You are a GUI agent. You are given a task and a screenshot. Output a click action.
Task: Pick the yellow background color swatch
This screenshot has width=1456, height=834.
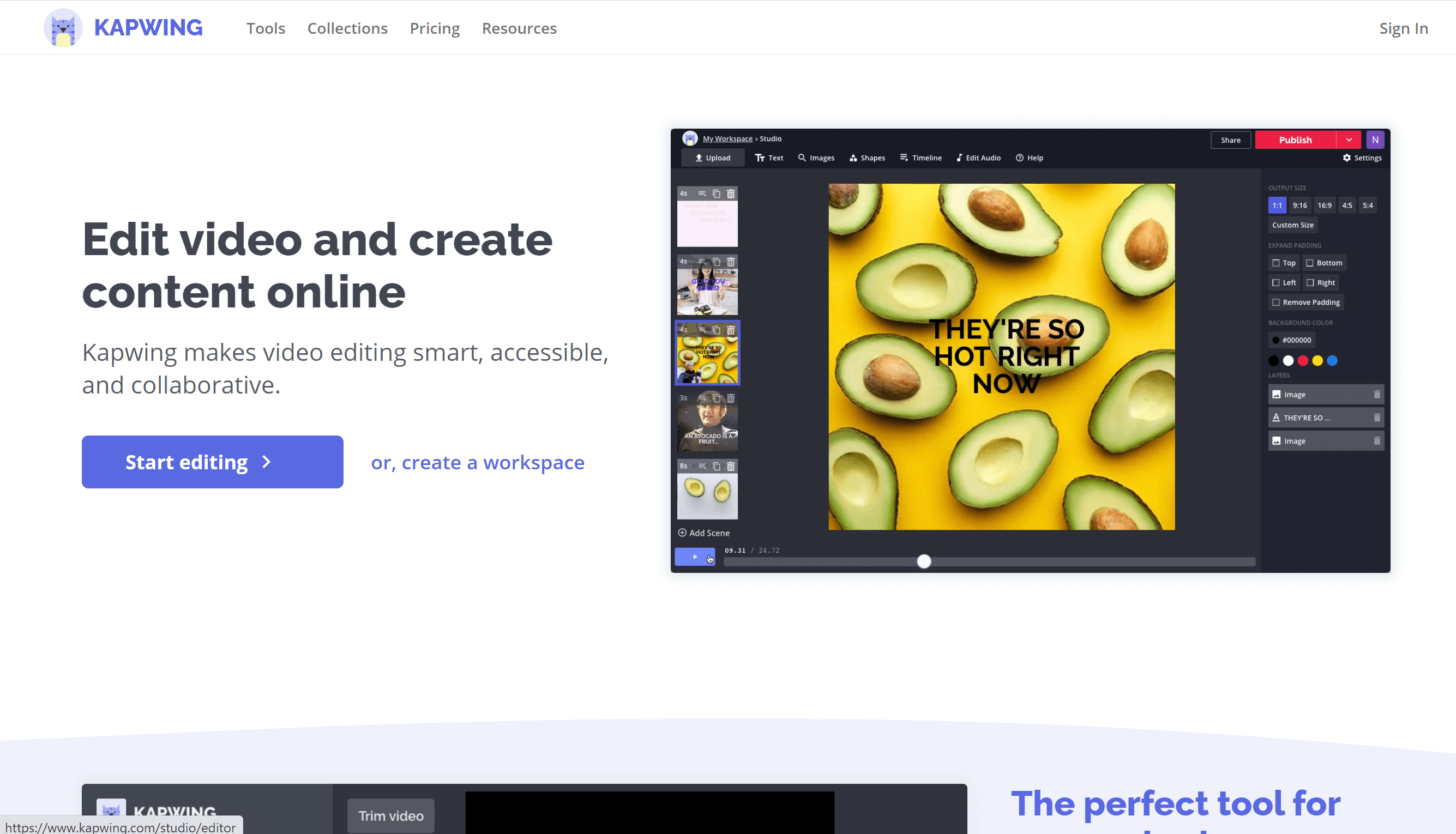[x=1317, y=361]
